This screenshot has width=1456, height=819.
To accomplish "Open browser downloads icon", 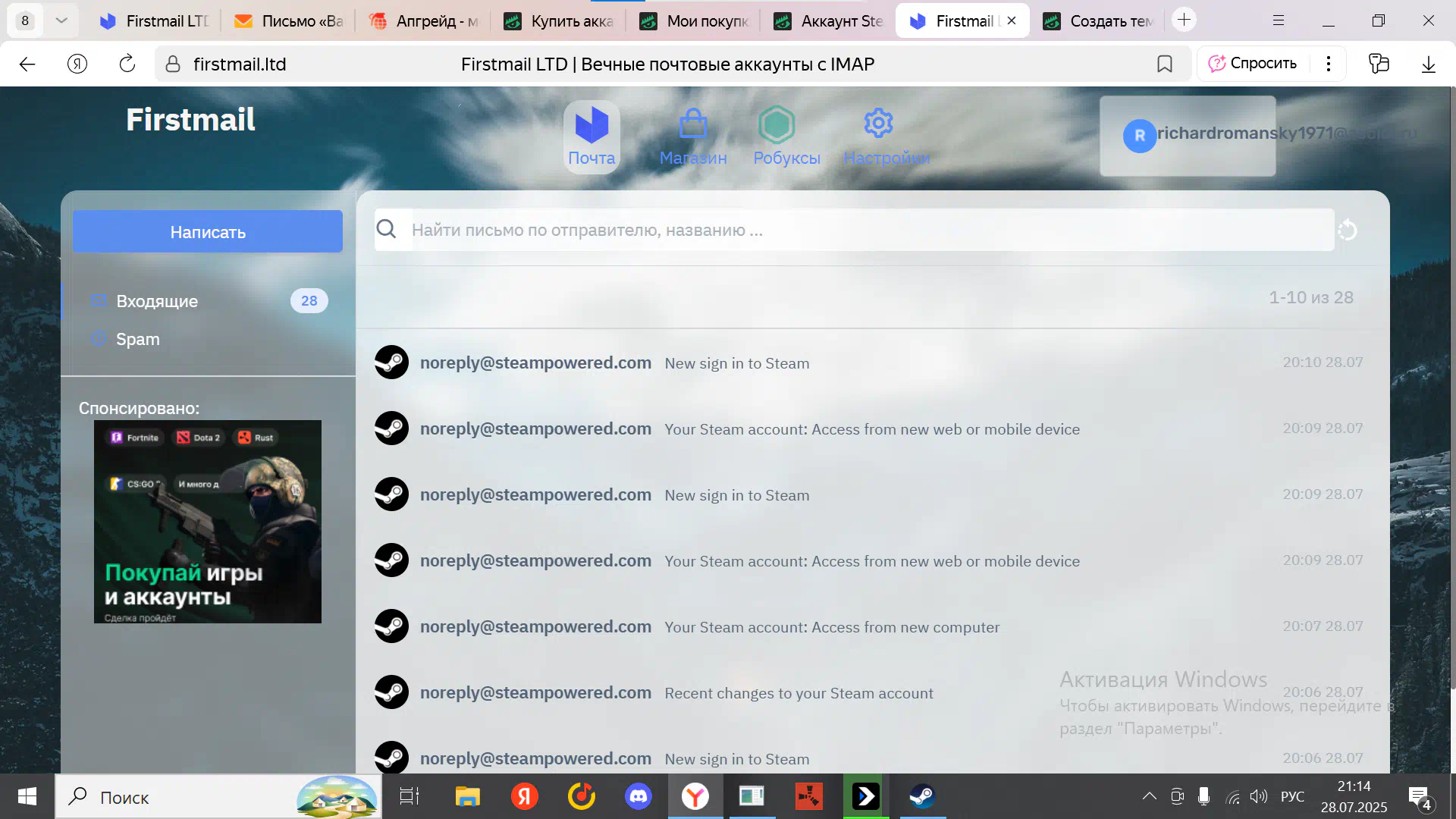I will (1429, 64).
